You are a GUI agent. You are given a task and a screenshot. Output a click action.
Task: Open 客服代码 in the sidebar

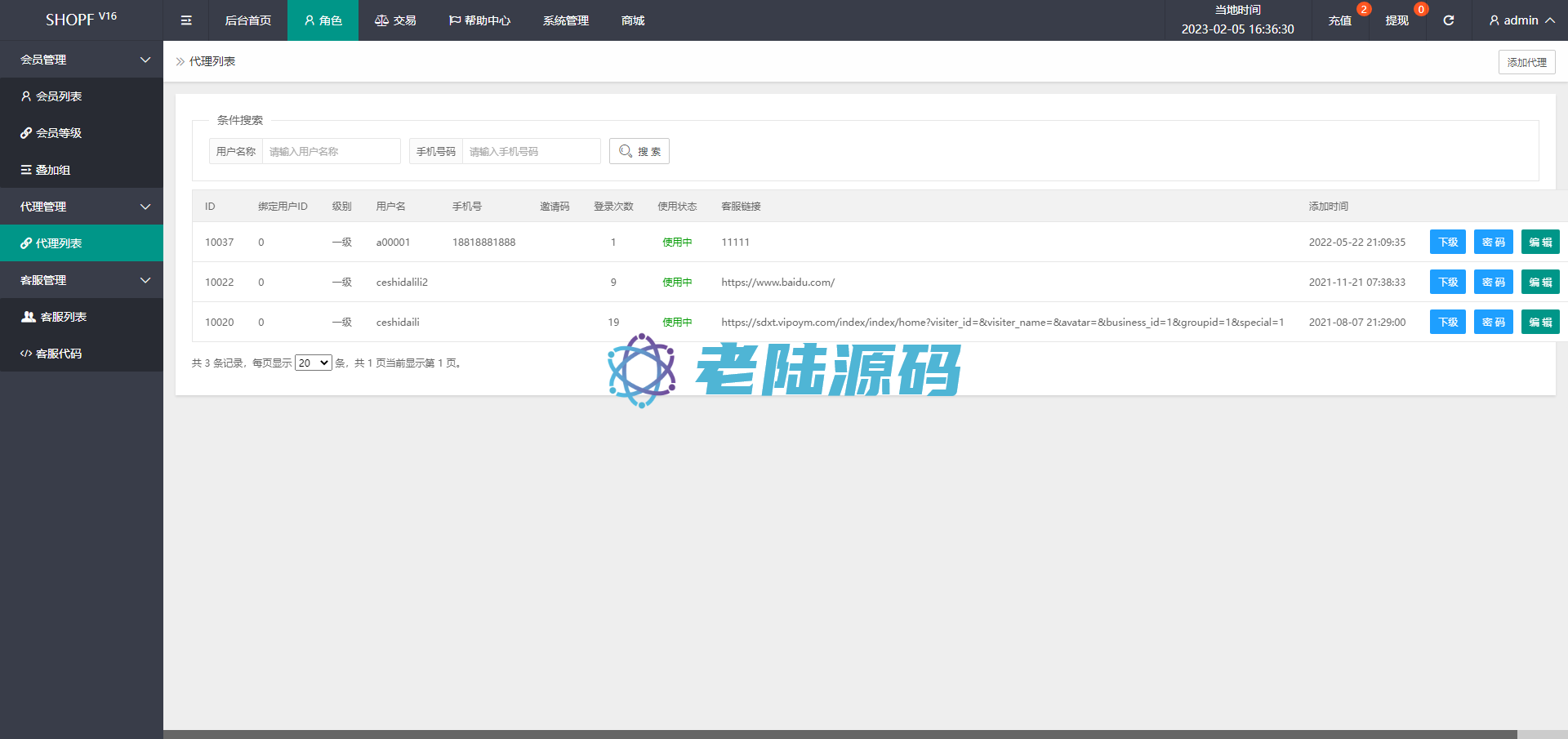(x=59, y=354)
